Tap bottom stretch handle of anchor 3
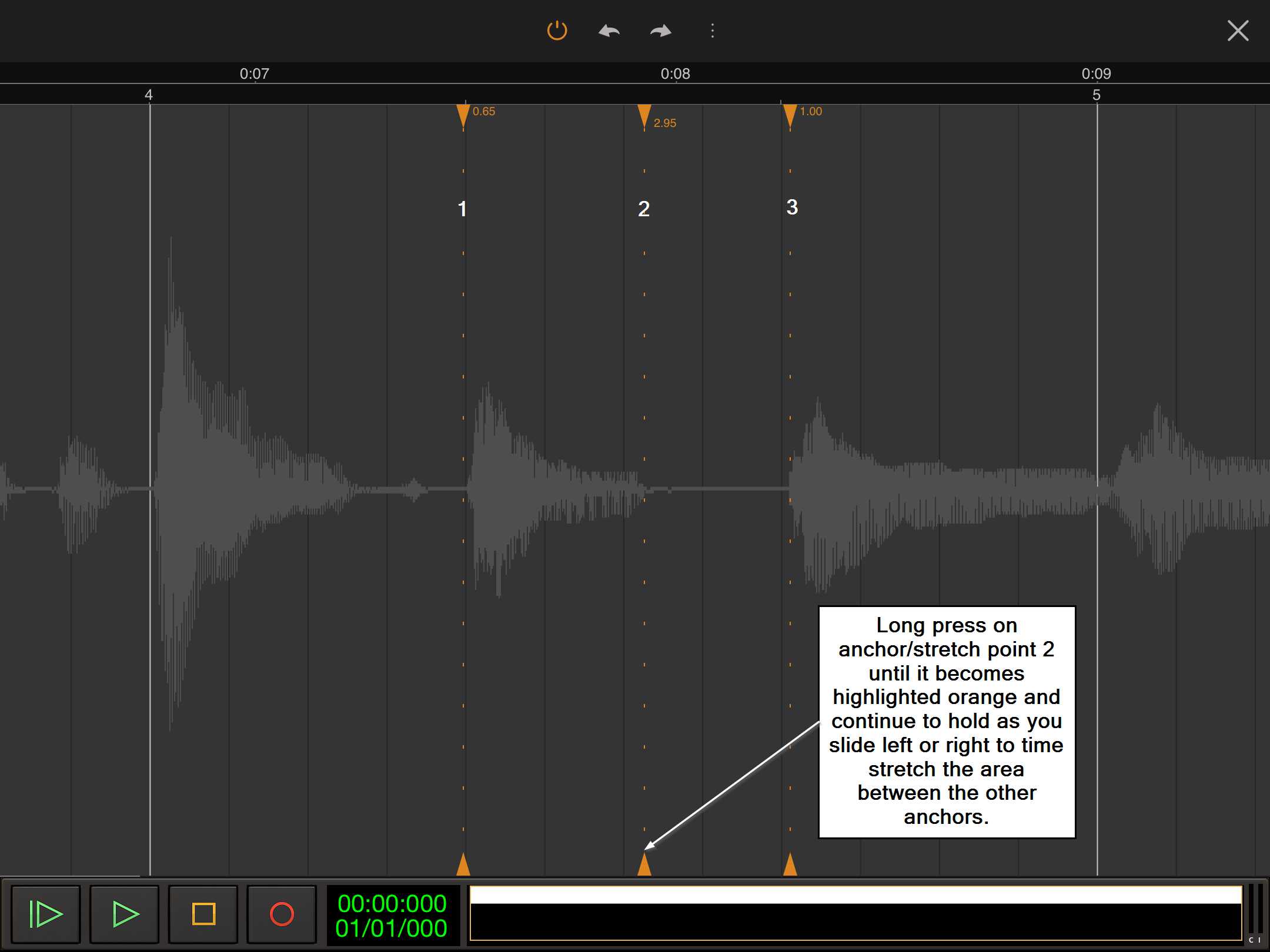Screen dimensions: 1270x952 pyautogui.click(x=790, y=865)
